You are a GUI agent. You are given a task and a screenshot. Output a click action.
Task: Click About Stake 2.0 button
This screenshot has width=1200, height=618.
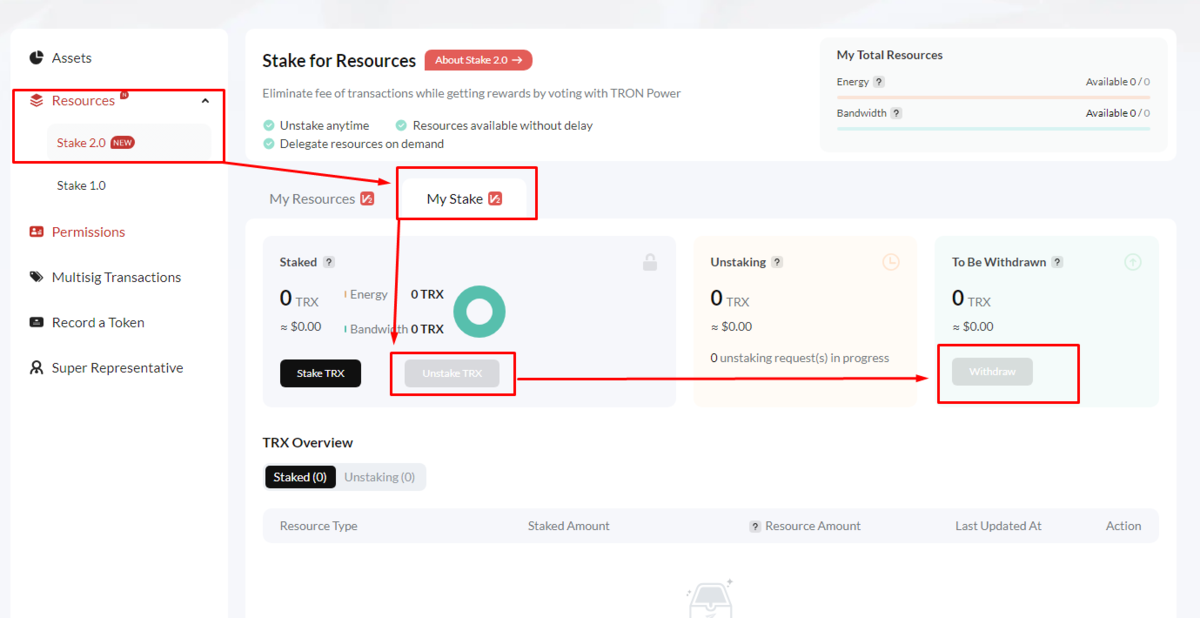click(x=478, y=60)
